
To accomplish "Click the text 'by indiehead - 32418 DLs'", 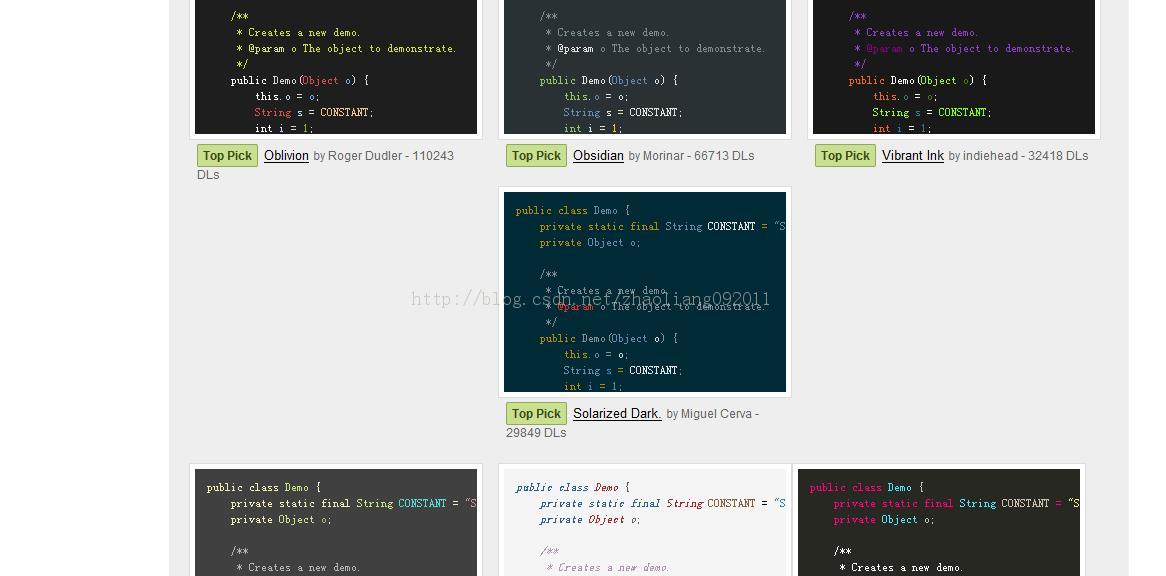I will (x=1019, y=155).
